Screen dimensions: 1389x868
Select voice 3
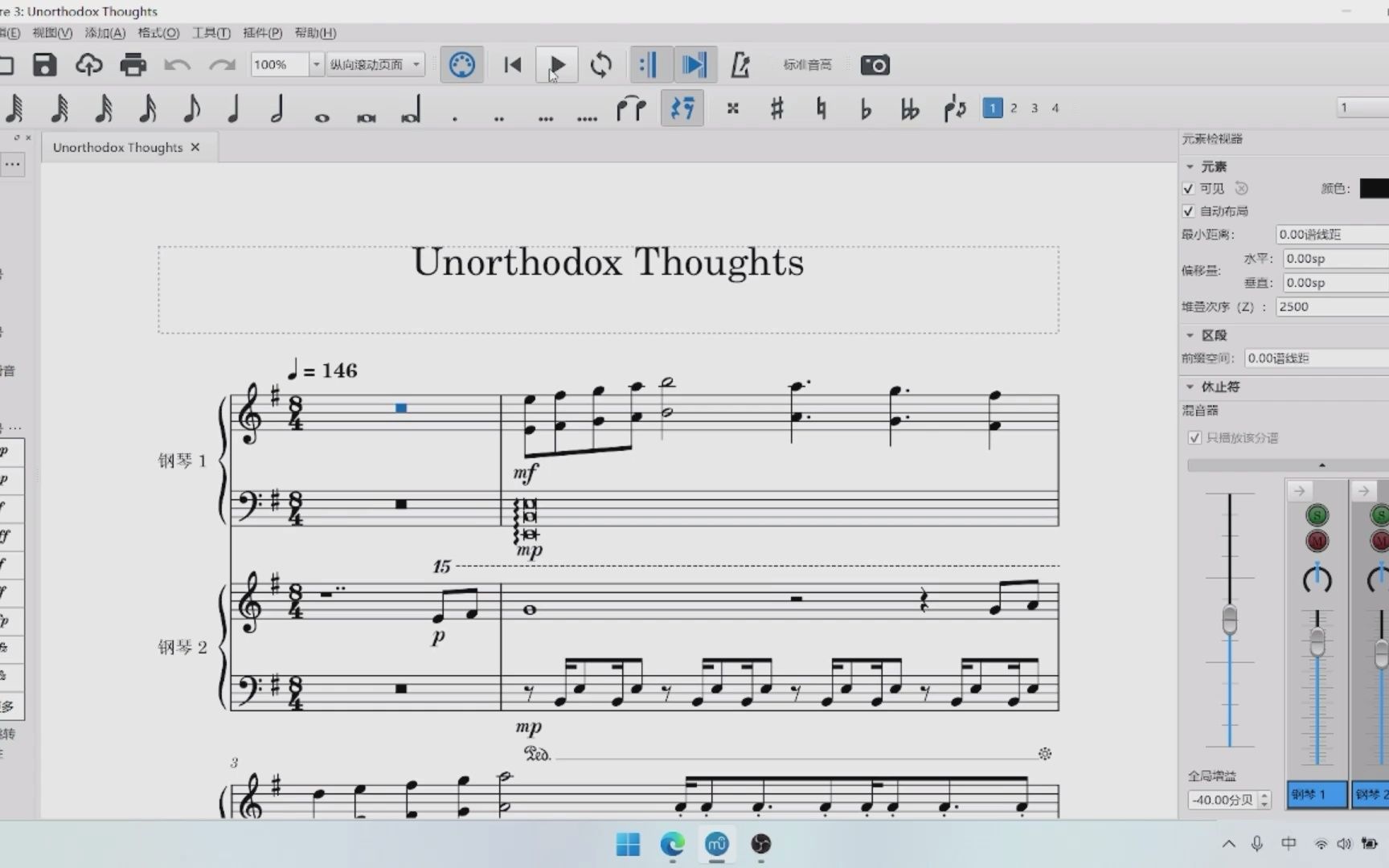pos(1035,108)
